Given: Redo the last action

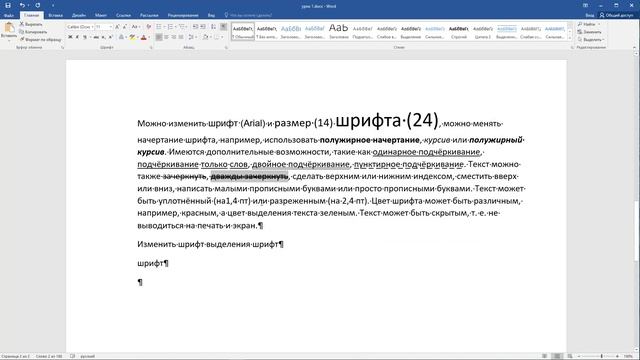Looking at the screenshot, I should [x=38, y=5].
